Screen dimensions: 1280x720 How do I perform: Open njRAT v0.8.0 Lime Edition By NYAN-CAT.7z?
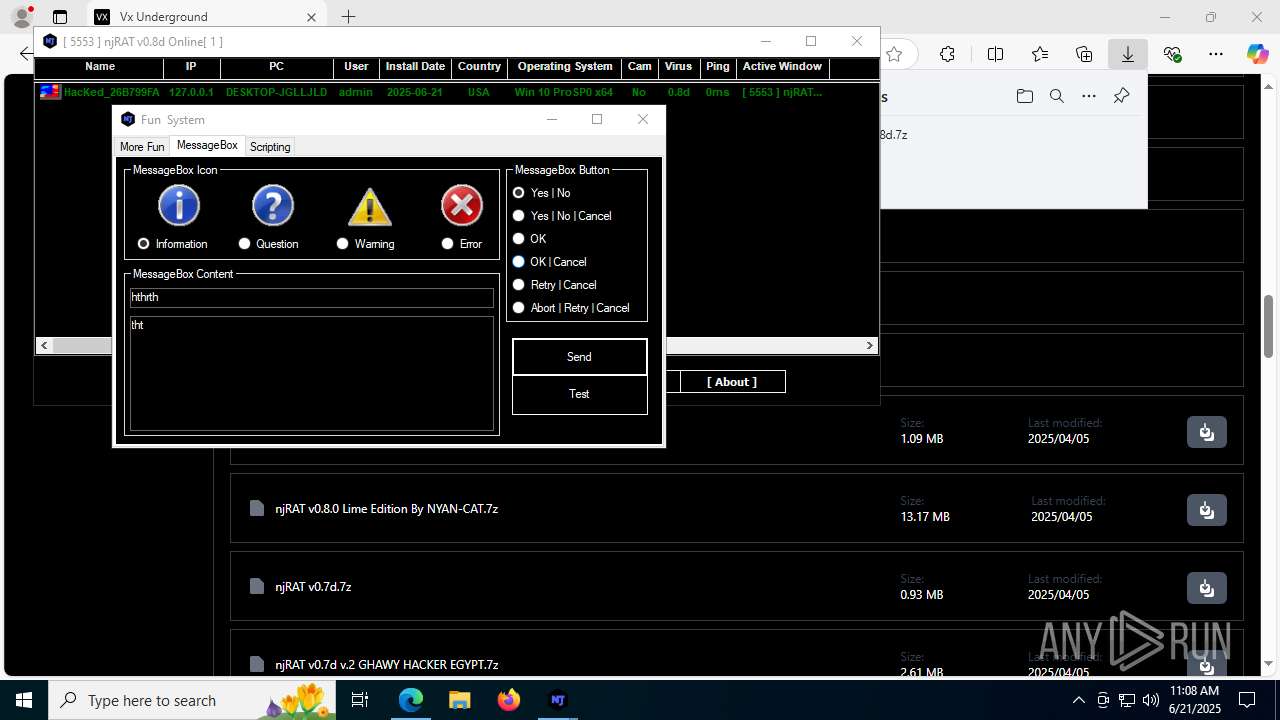click(387, 509)
